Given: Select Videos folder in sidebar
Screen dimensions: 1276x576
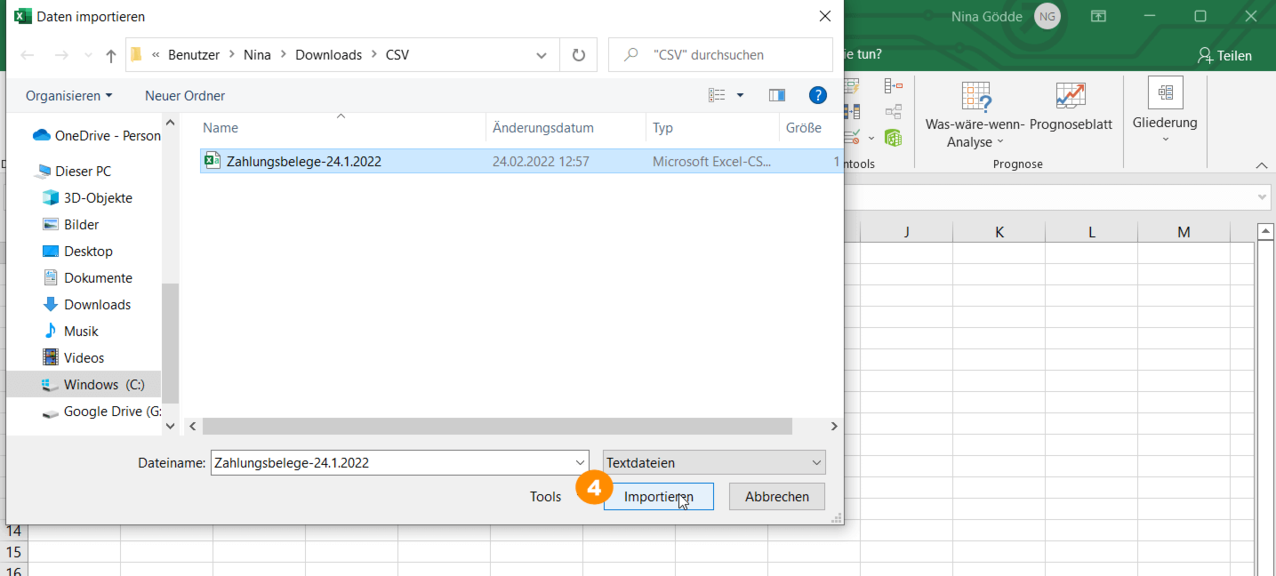Looking at the screenshot, I should 73,358.
